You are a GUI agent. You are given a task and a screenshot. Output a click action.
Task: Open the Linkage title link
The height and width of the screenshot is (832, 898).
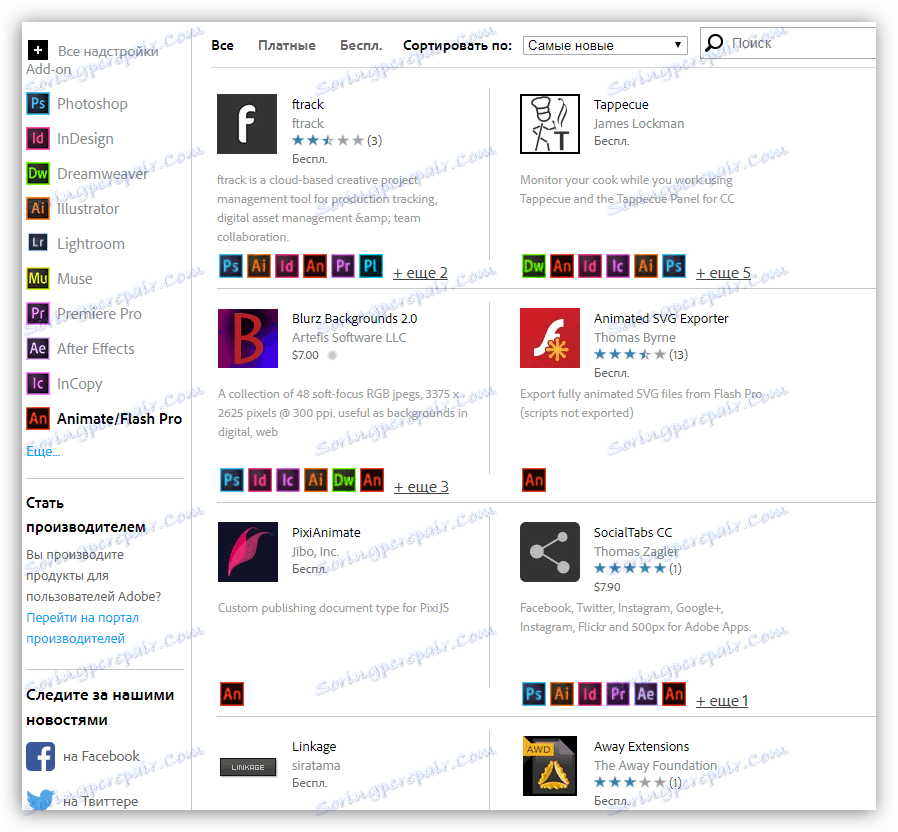point(314,747)
